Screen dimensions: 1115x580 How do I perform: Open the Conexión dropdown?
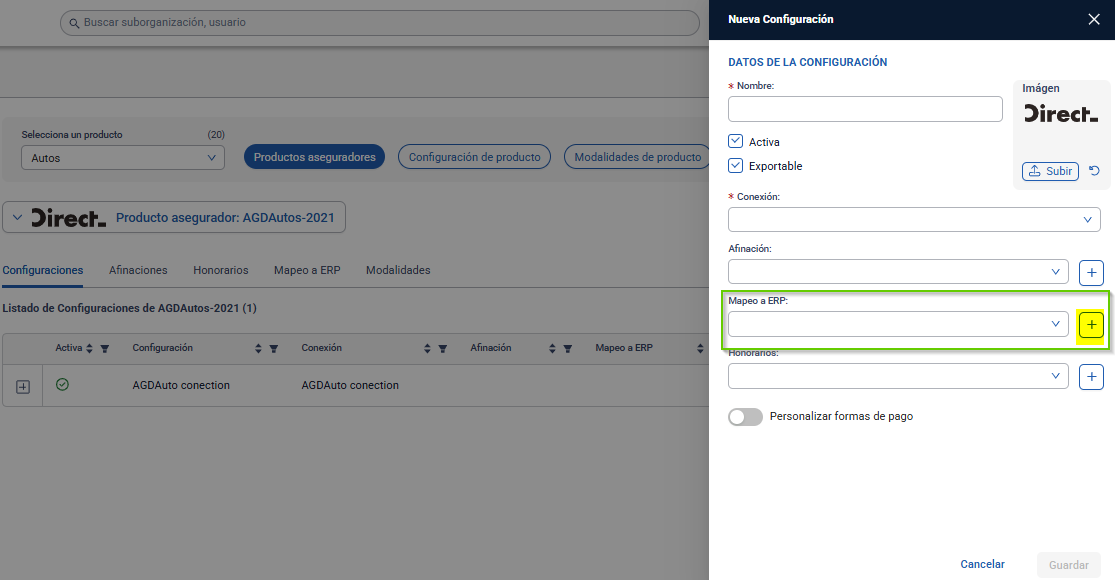(x=914, y=220)
